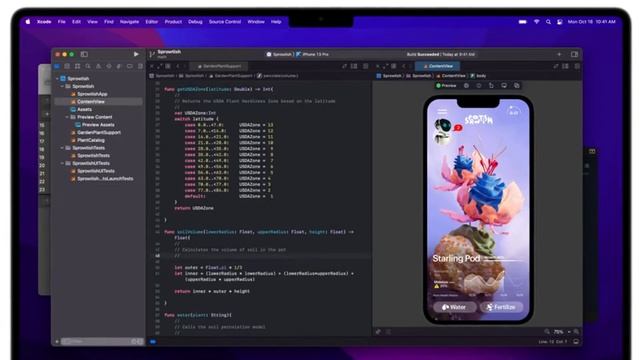Collapse the SprowtishTests group

coord(62,148)
